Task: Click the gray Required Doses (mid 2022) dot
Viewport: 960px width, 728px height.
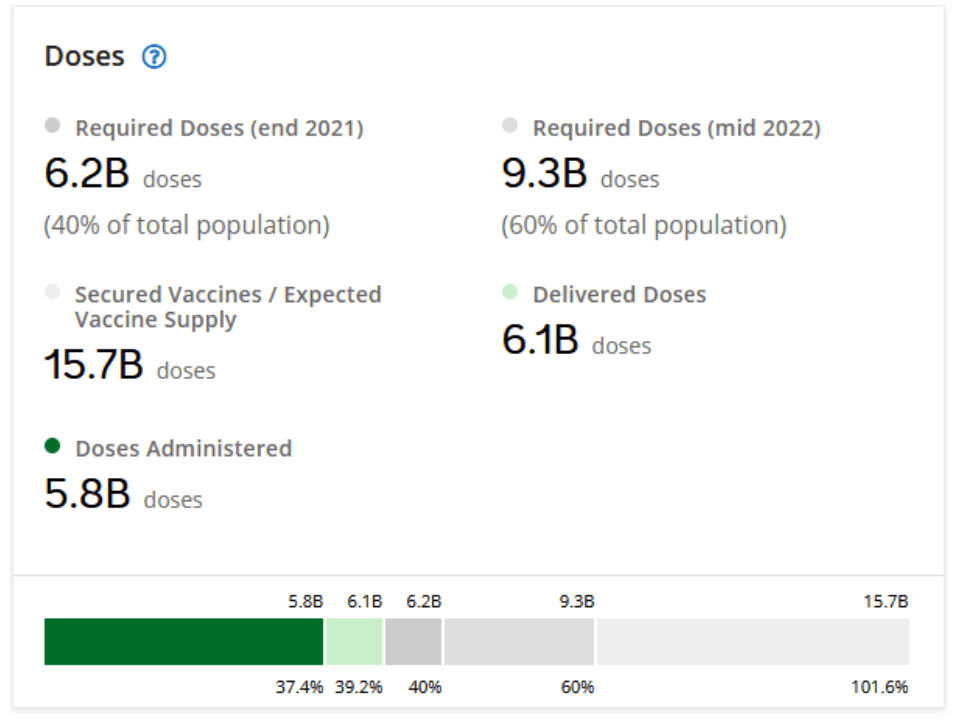Action: coord(510,126)
